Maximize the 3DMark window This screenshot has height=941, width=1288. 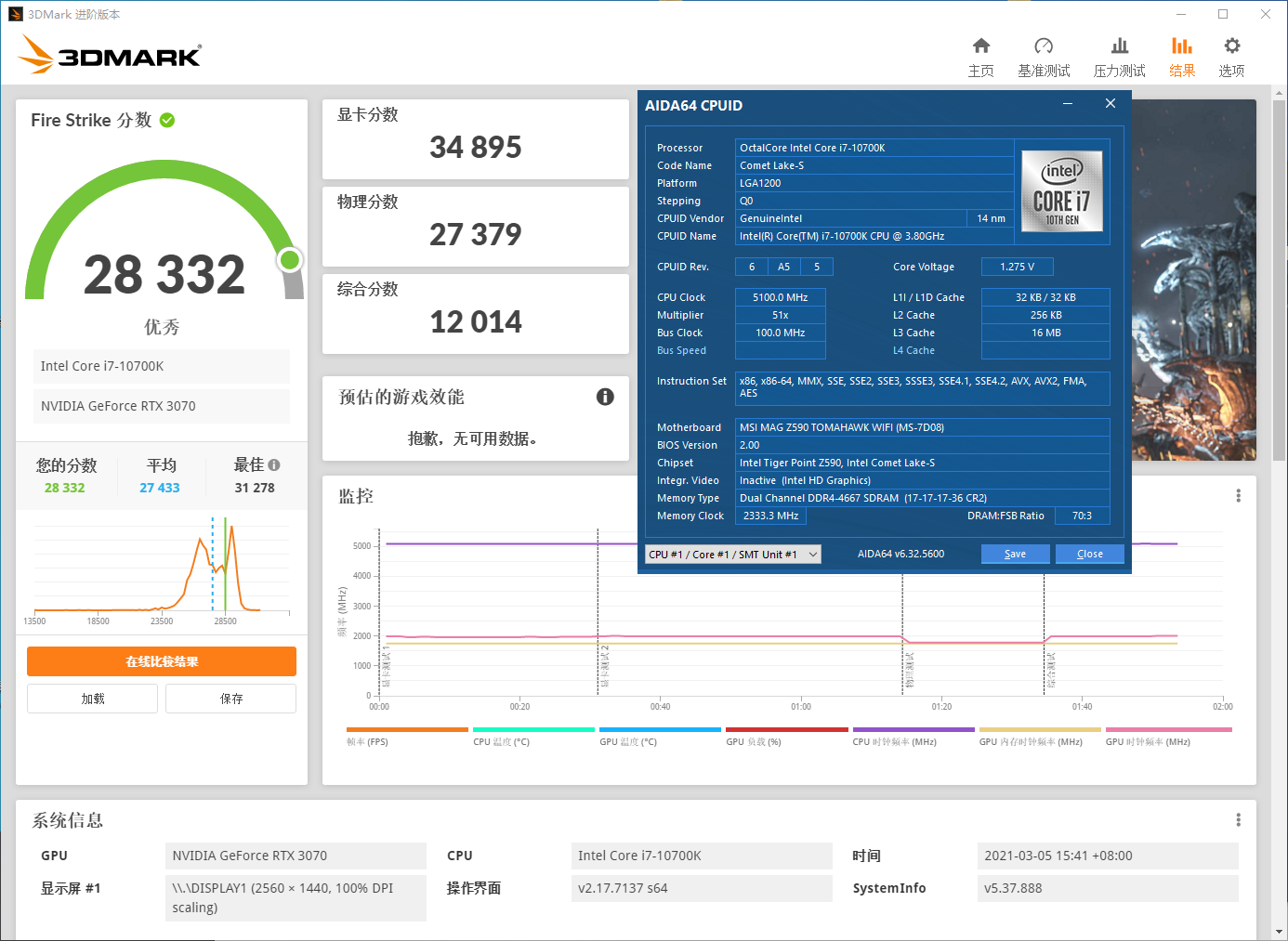coord(1223,14)
